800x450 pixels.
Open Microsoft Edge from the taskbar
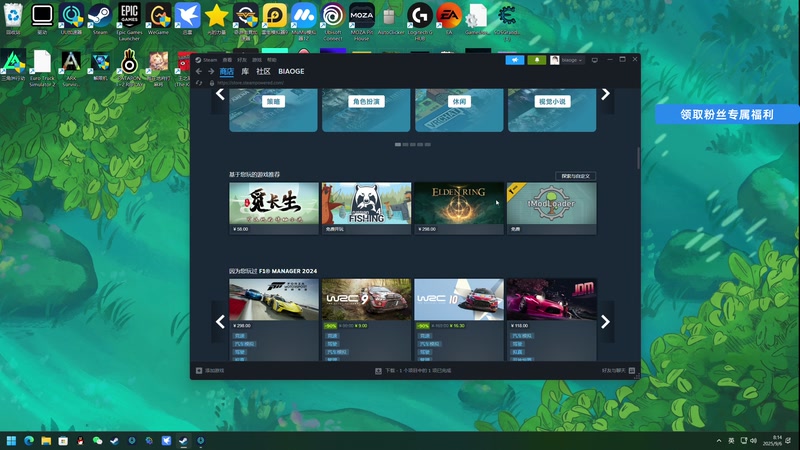click(x=29, y=441)
